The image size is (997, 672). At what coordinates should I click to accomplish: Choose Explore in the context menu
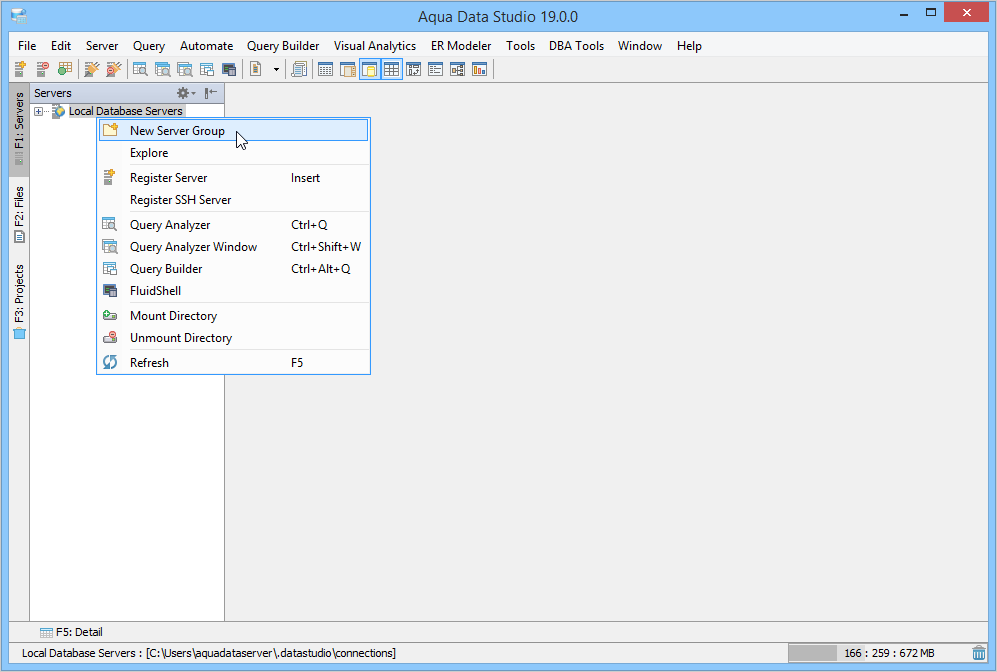[x=233, y=153]
